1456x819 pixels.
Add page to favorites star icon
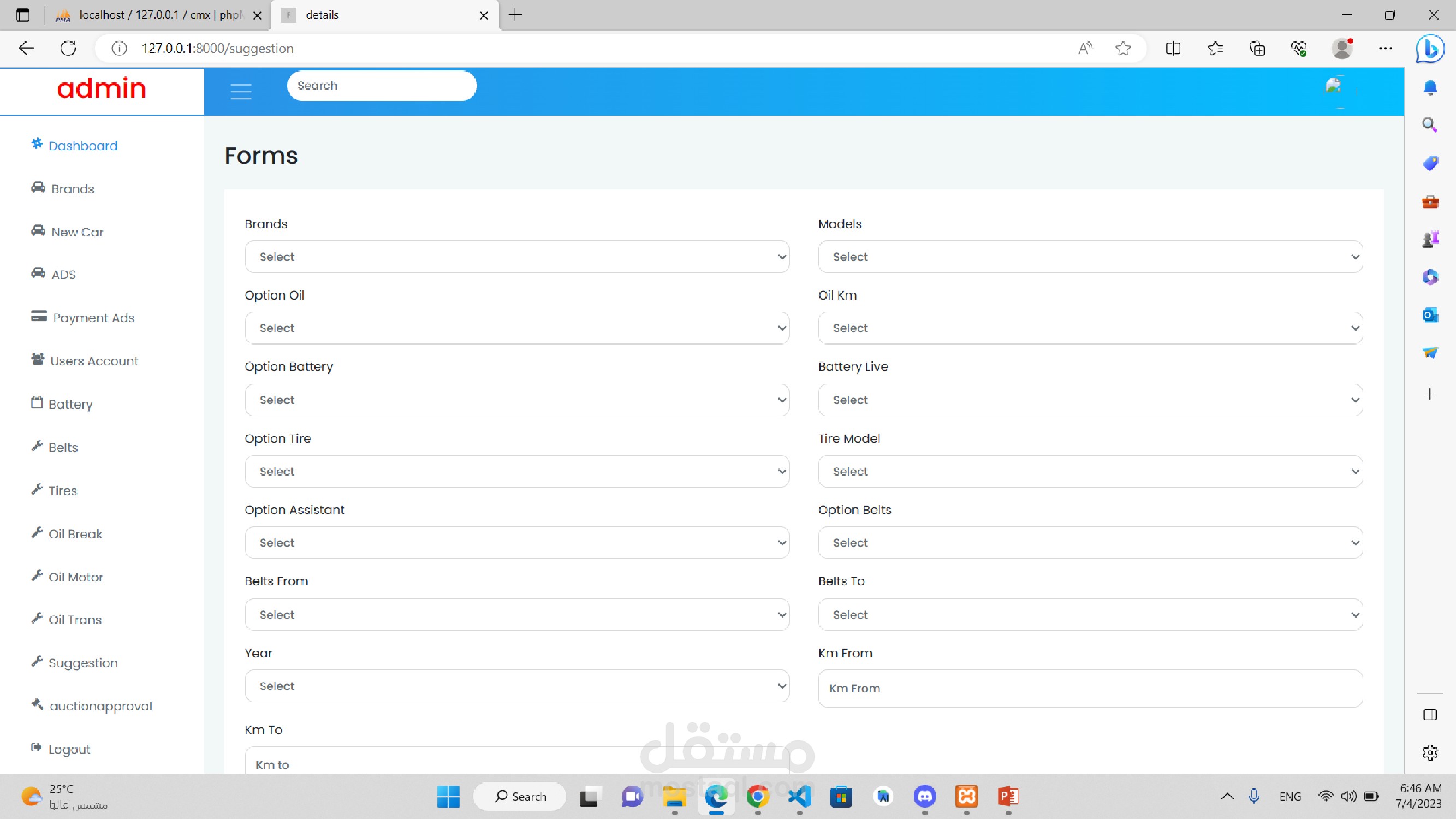pyautogui.click(x=1122, y=49)
